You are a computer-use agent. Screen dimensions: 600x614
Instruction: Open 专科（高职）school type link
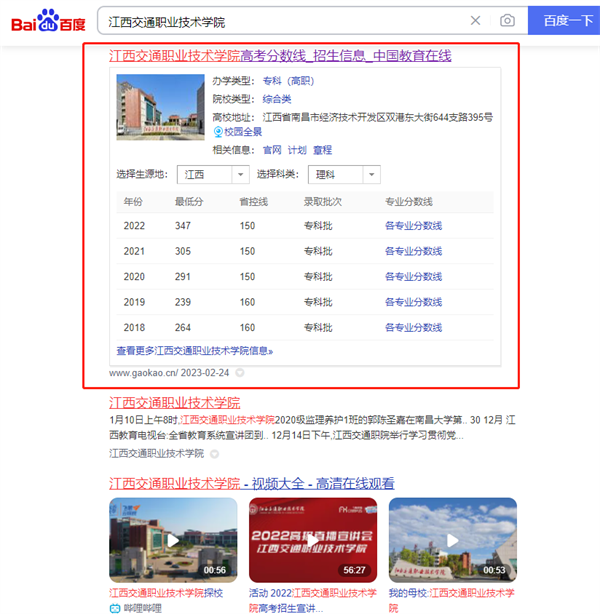click(288, 81)
